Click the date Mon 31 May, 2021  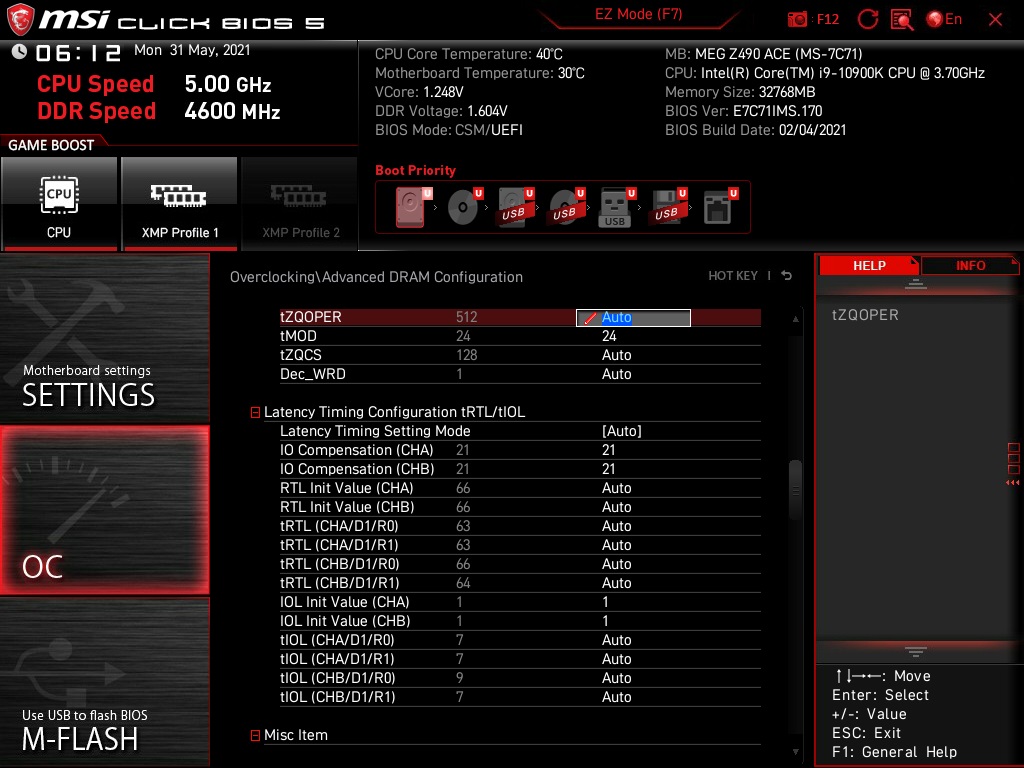click(x=192, y=50)
